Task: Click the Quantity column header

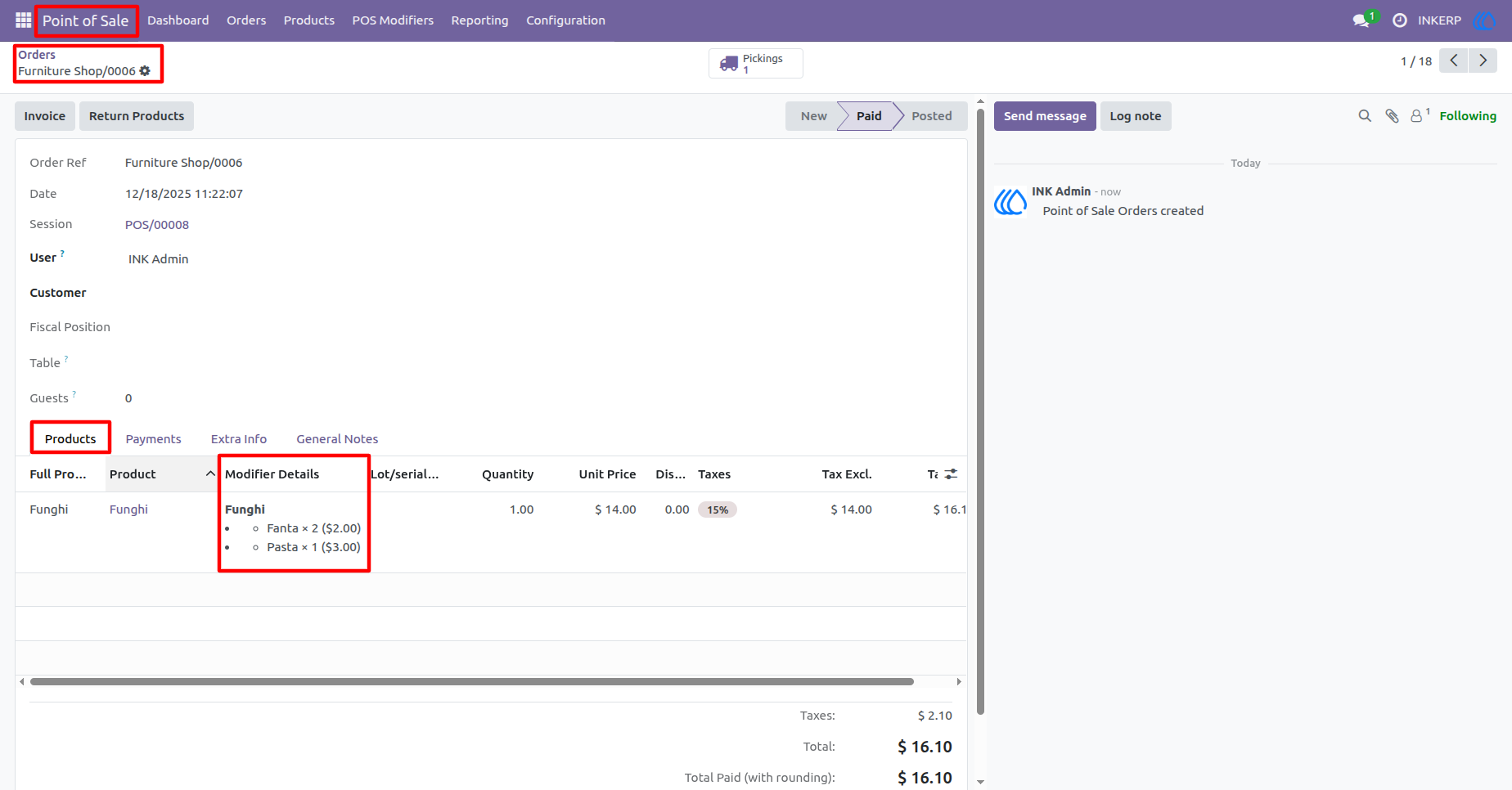Action: coord(507,474)
